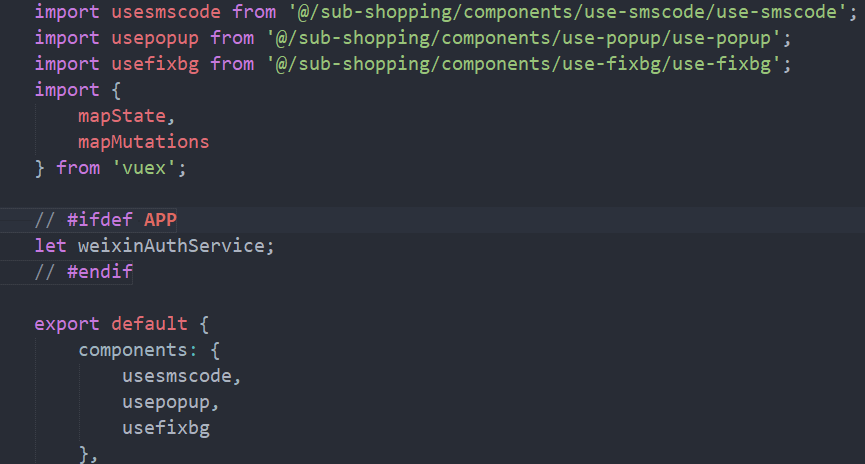Screen dimensions: 865x464
Task: Click the weixinAuthService variable name
Action: [x=172, y=246]
